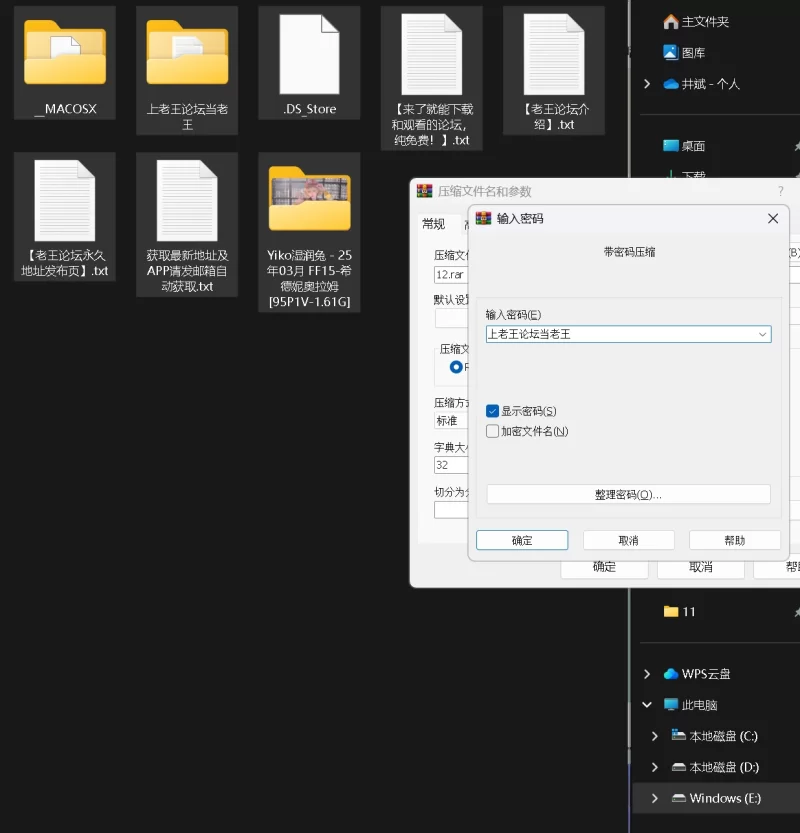This screenshot has height=833, width=800.
Task: Toggle the 显示密码 checkbox
Action: 492,411
